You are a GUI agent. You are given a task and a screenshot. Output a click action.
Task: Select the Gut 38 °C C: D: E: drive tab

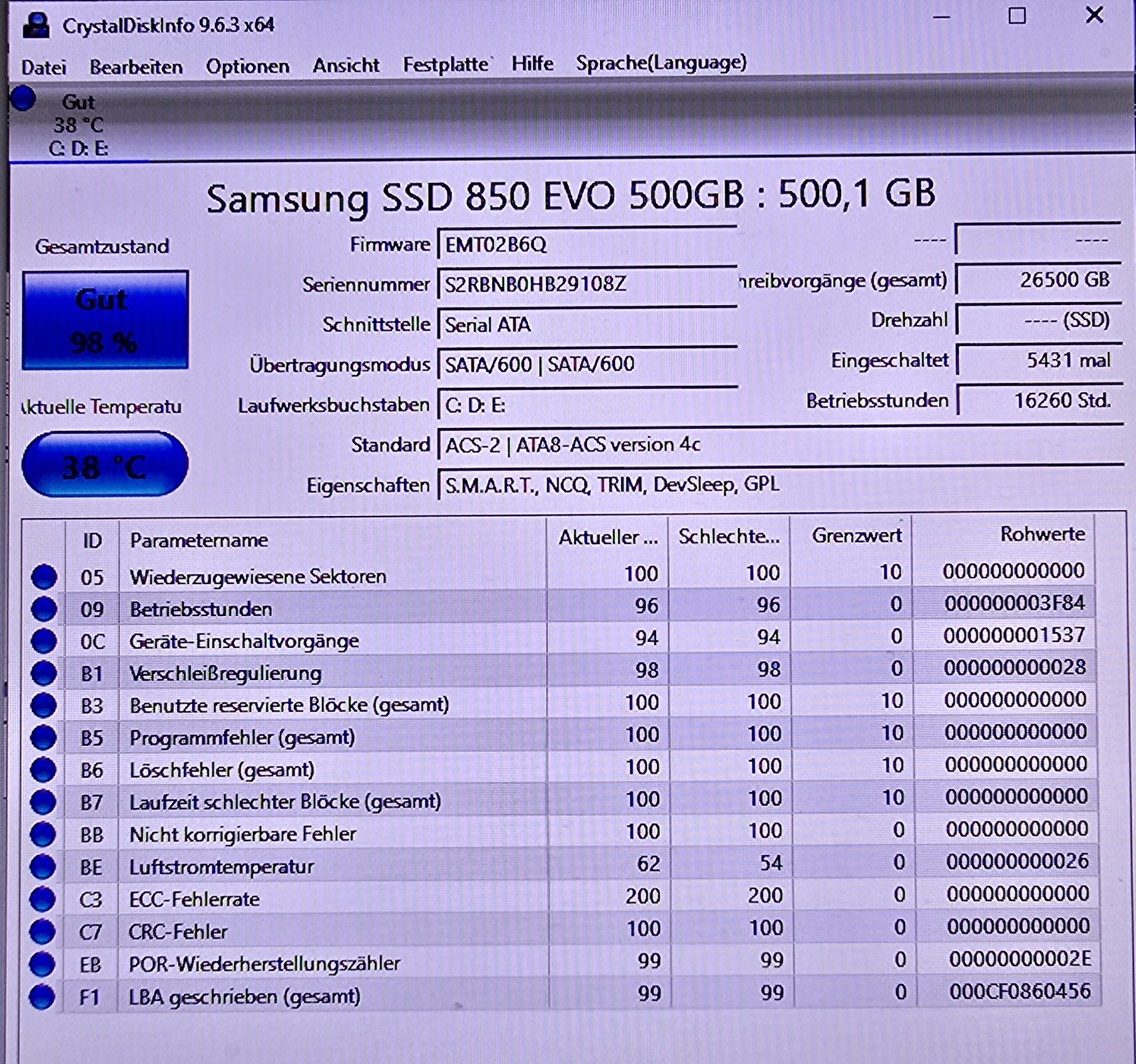tap(79, 124)
